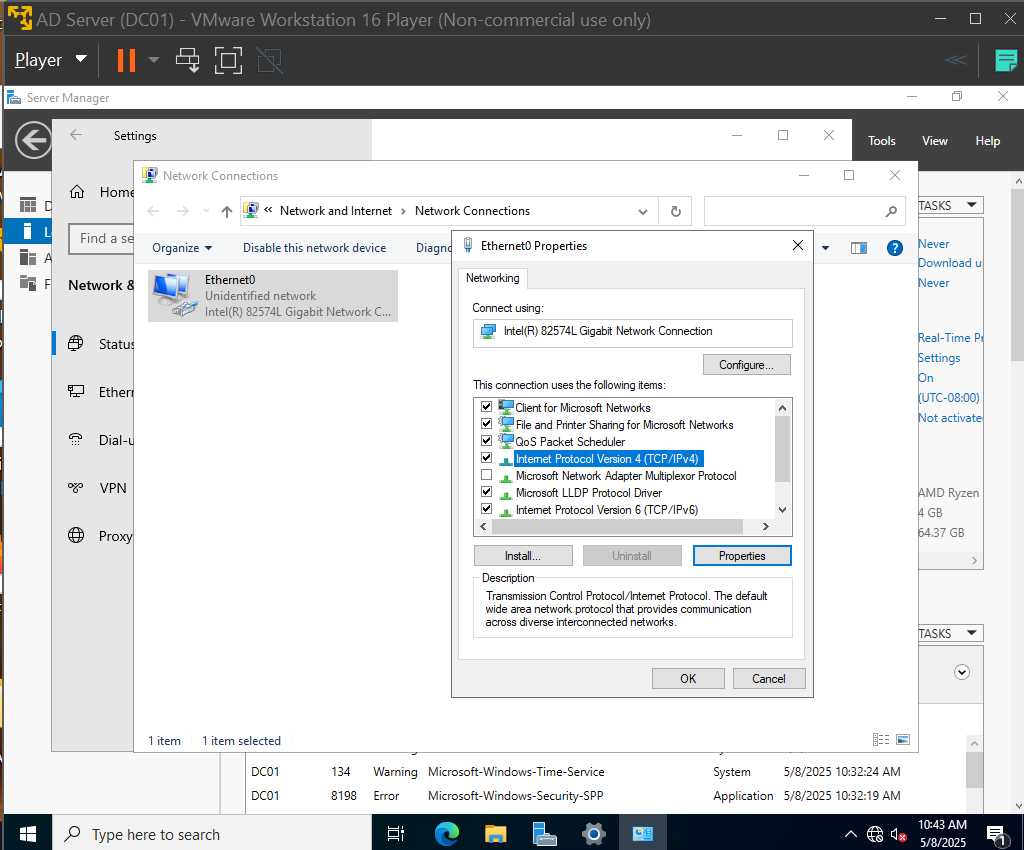Viewport: 1024px width, 850px height.
Task: Open VMware notes panel icon
Action: 1006,60
